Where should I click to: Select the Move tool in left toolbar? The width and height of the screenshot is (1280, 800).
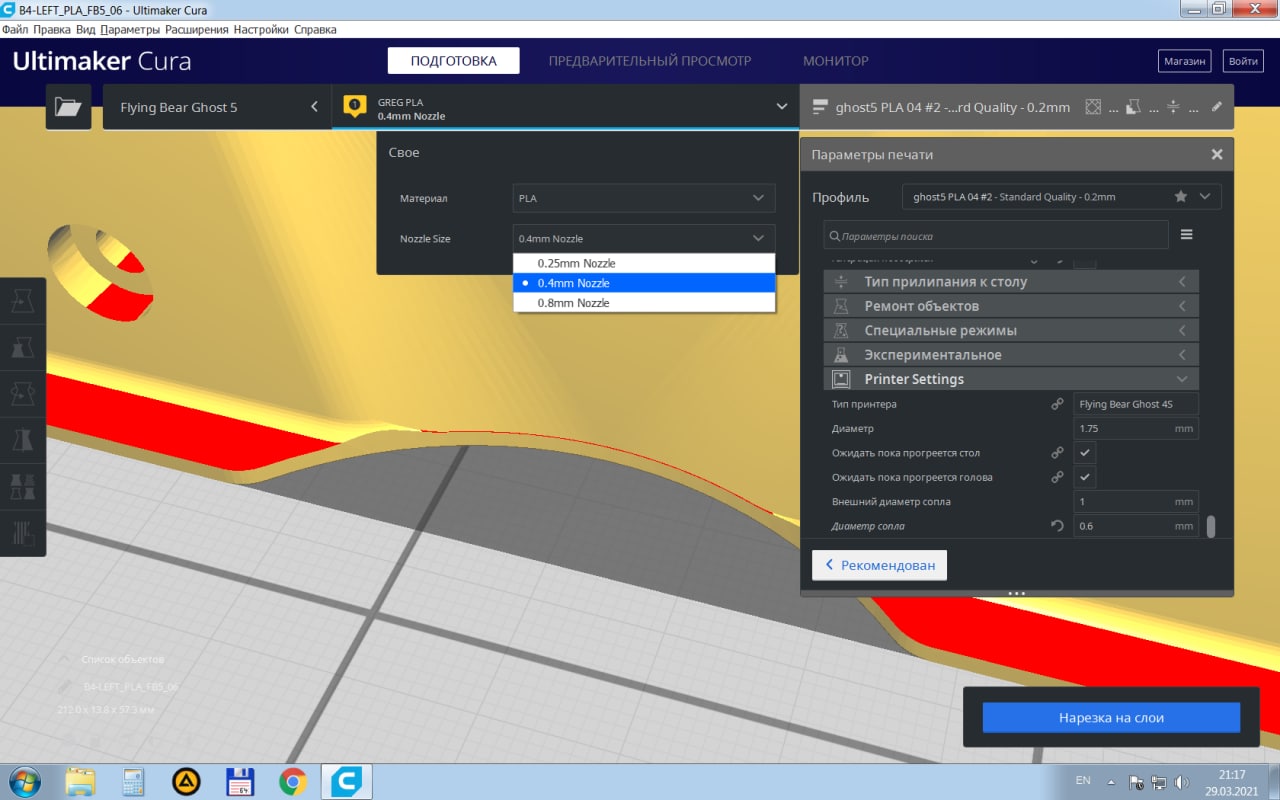[x=22, y=301]
